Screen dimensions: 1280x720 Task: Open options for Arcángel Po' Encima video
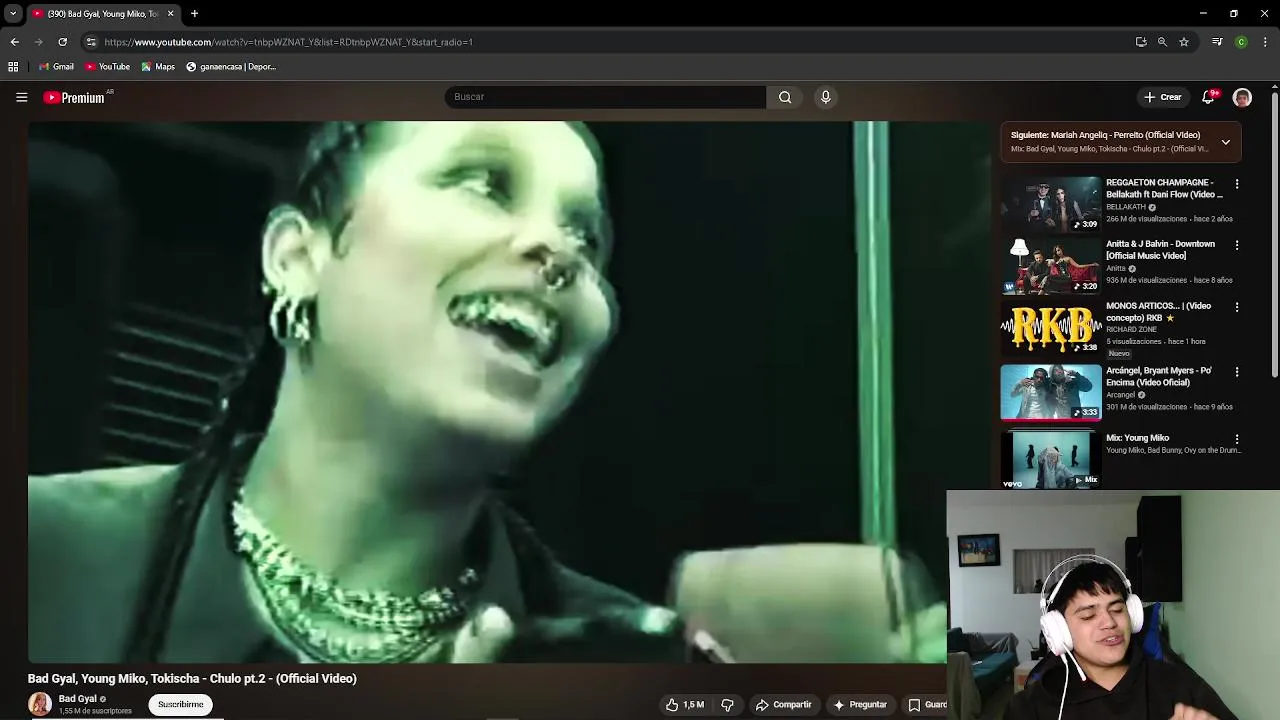tap(1237, 372)
